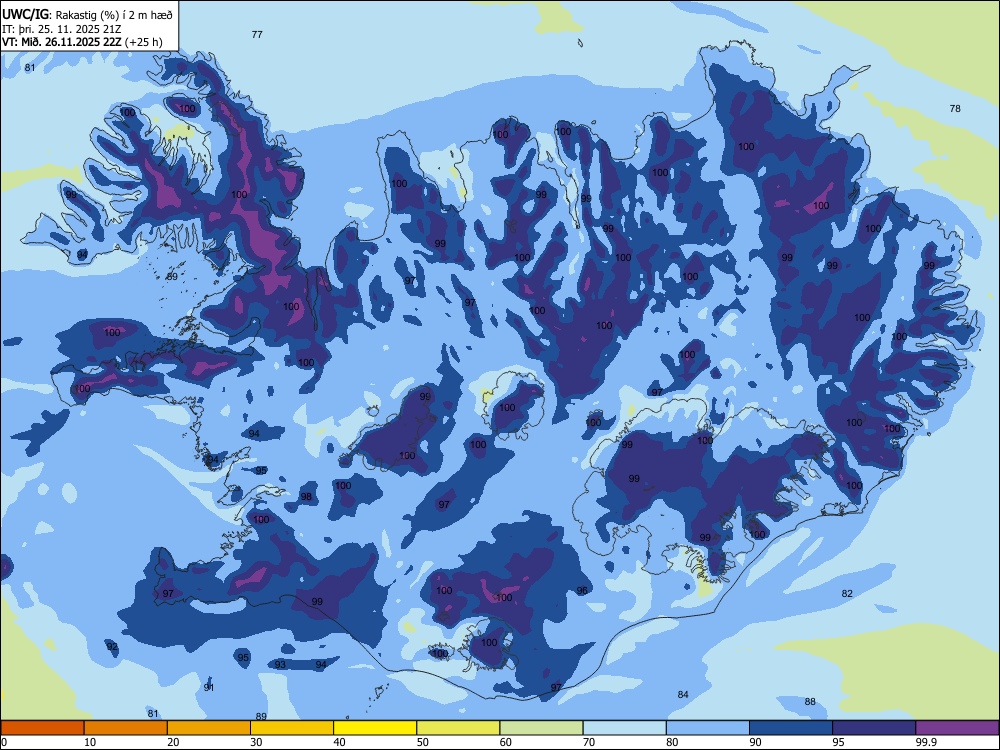Click the '82' humidity value off the southeast coast
Screen dimensions: 1000x750
click(x=847, y=593)
